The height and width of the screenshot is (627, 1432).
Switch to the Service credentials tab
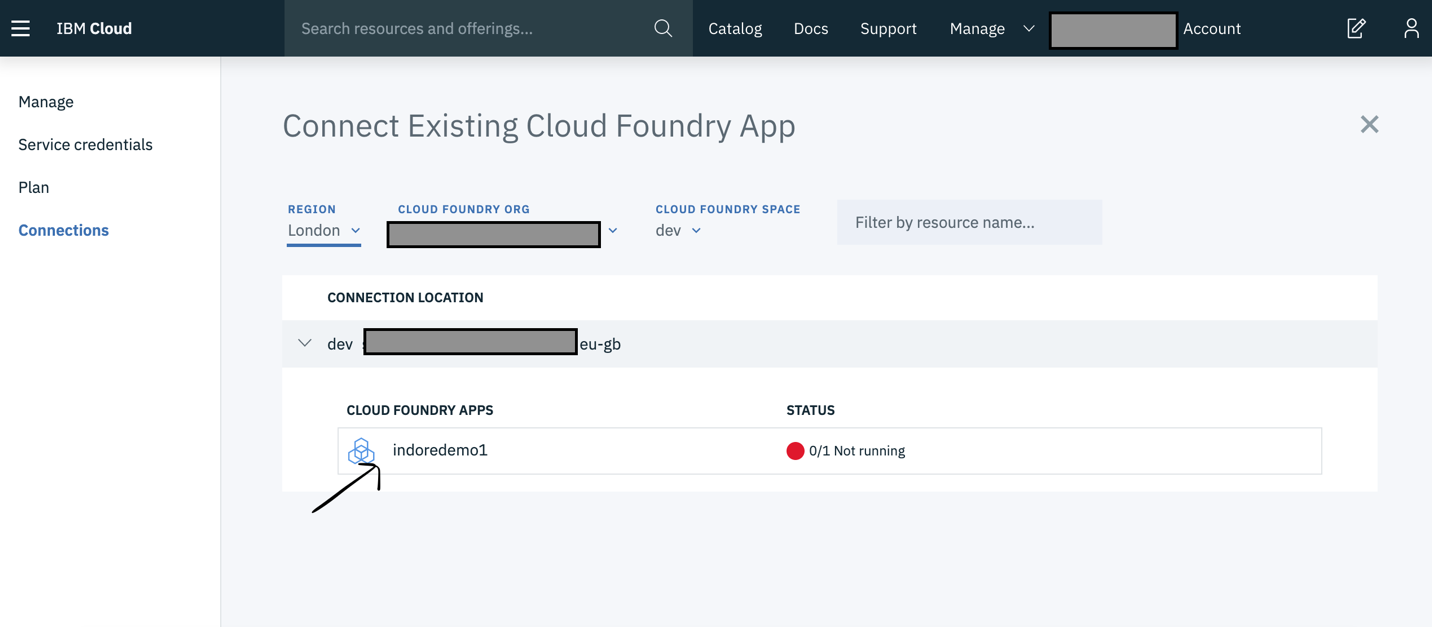click(85, 144)
